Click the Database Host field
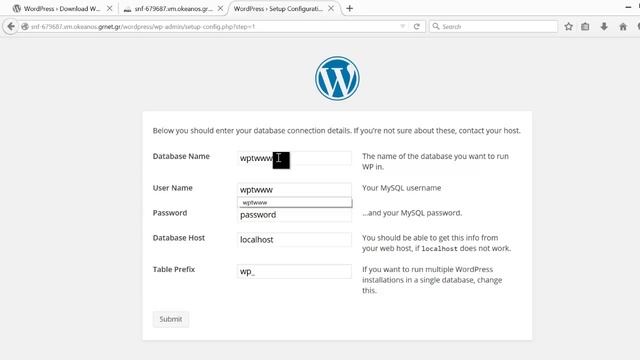The width and height of the screenshot is (640, 360). 294,240
